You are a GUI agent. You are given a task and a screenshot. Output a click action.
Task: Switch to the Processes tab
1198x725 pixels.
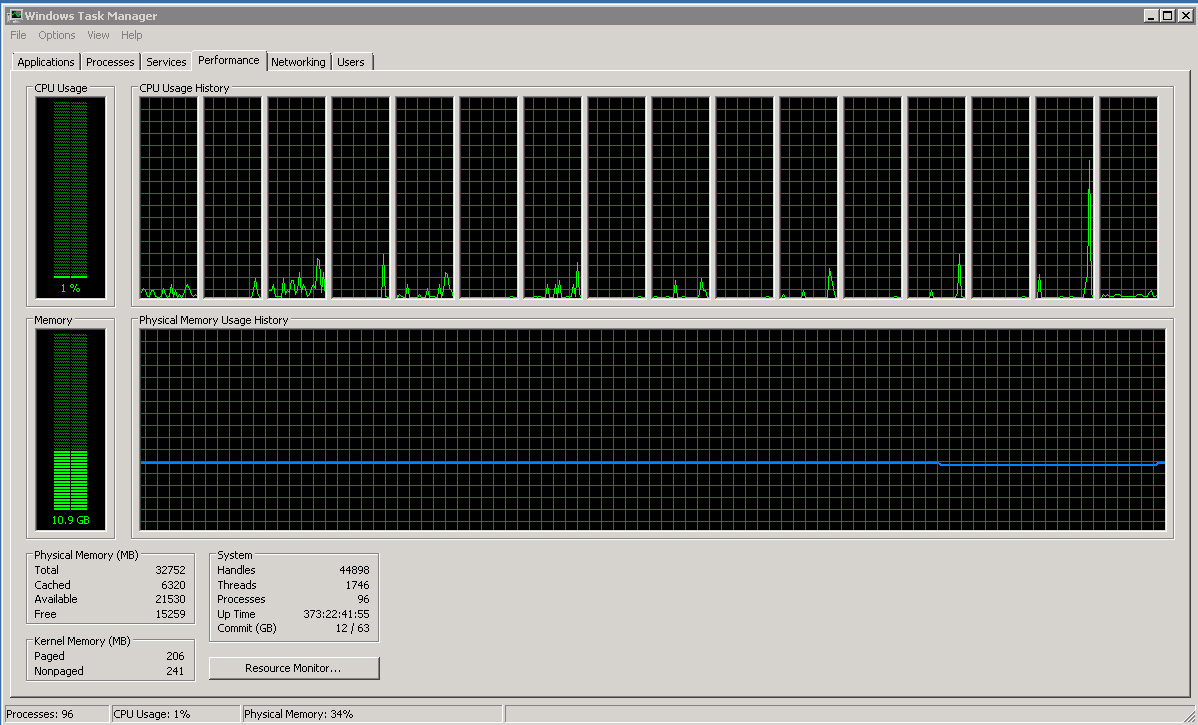110,62
